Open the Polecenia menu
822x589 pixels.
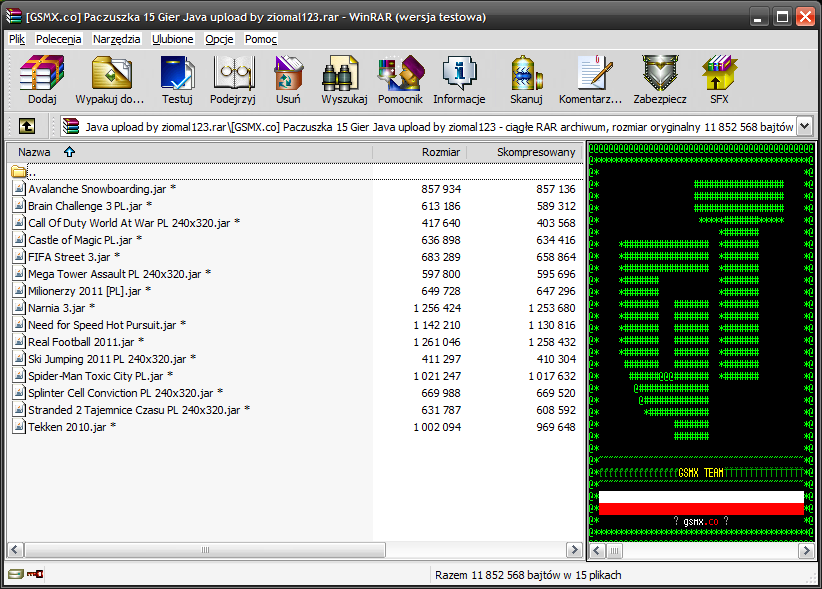58,39
